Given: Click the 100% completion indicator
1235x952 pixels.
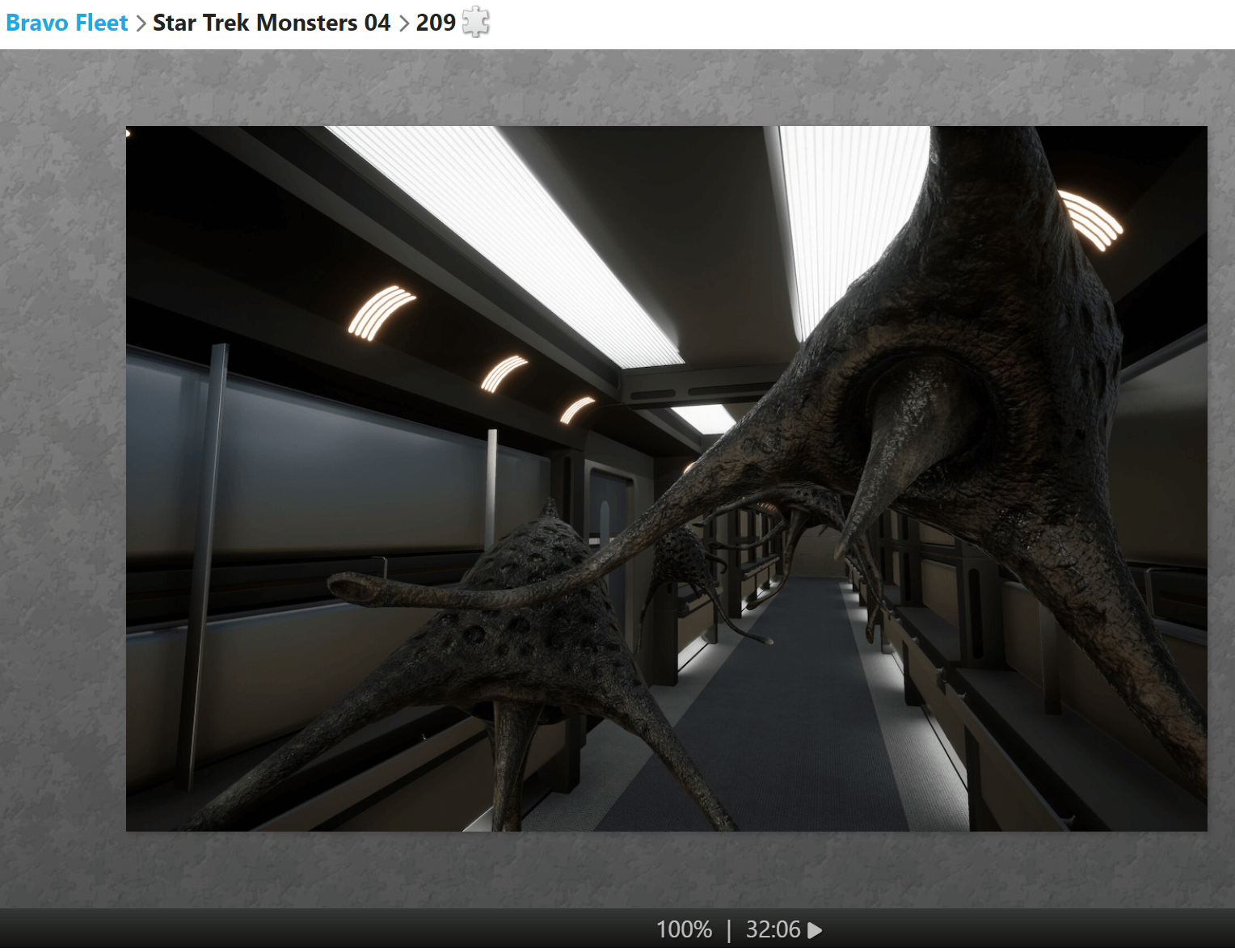Looking at the screenshot, I should [x=684, y=929].
